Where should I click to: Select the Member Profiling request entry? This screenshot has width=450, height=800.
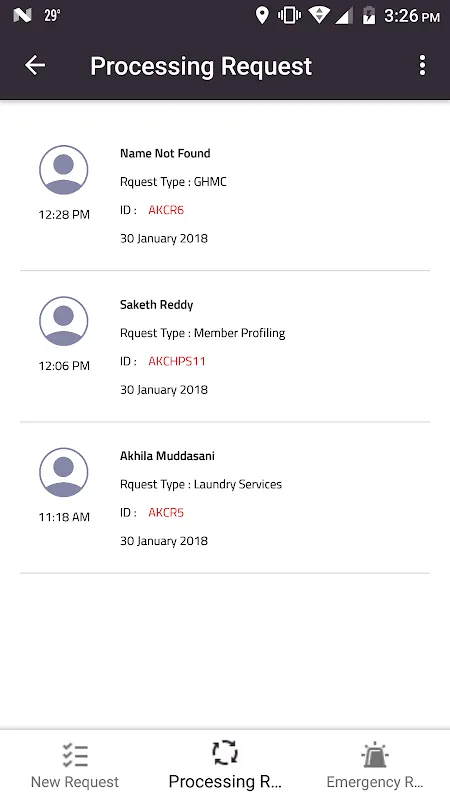tap(225, 346)
